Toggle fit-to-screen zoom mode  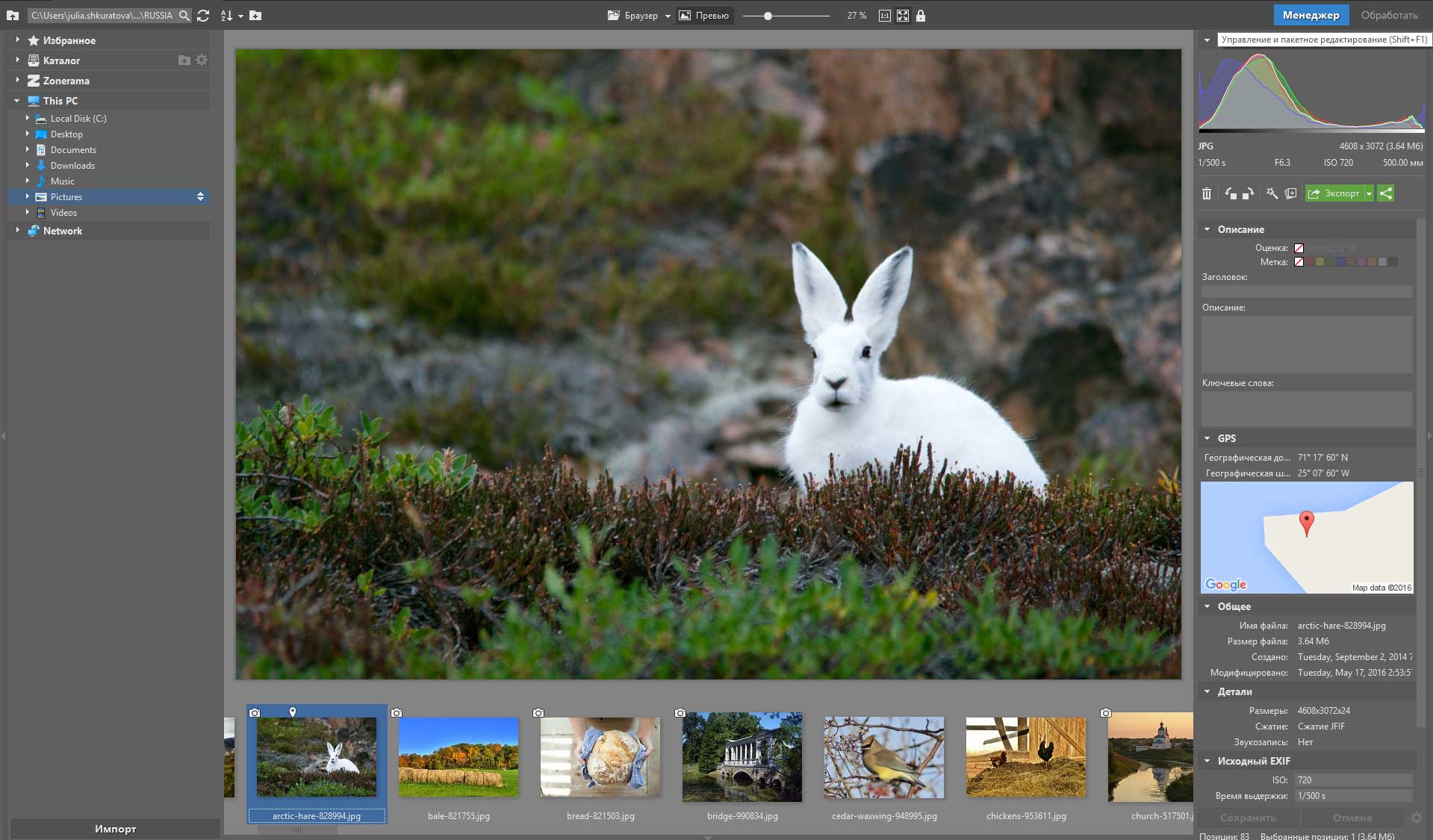(903, 16)
